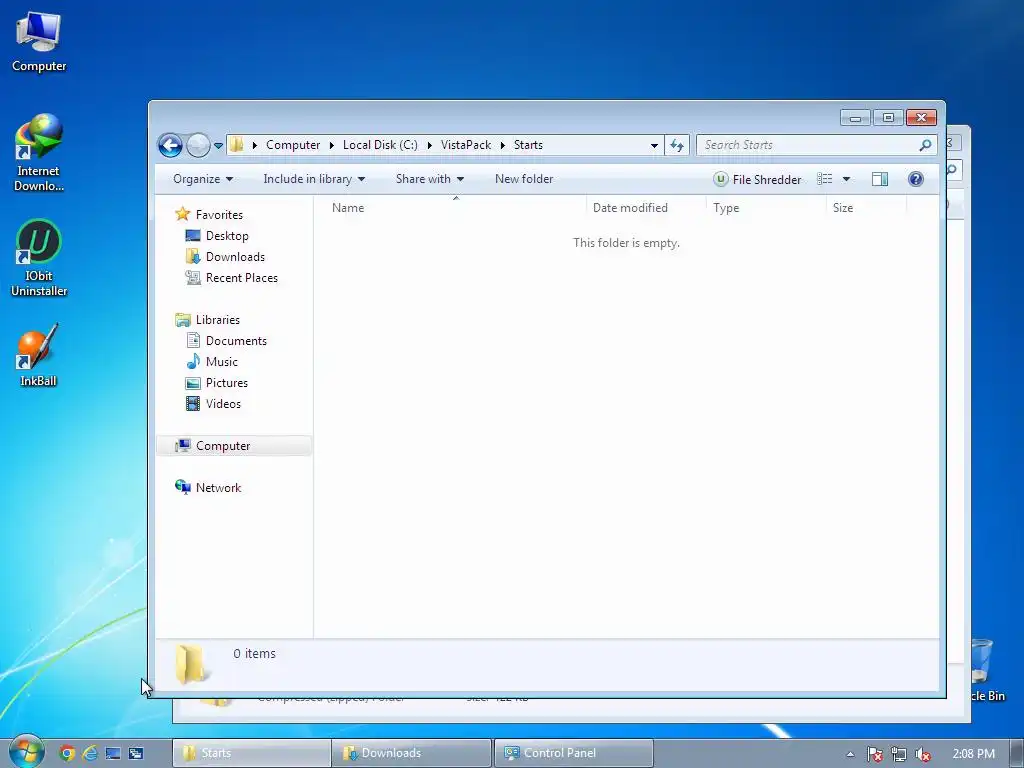The width and height of the screenshot is (1024, 768).
Task: Select Computer in the address breadcrumb
Action: tap(293, 145)
